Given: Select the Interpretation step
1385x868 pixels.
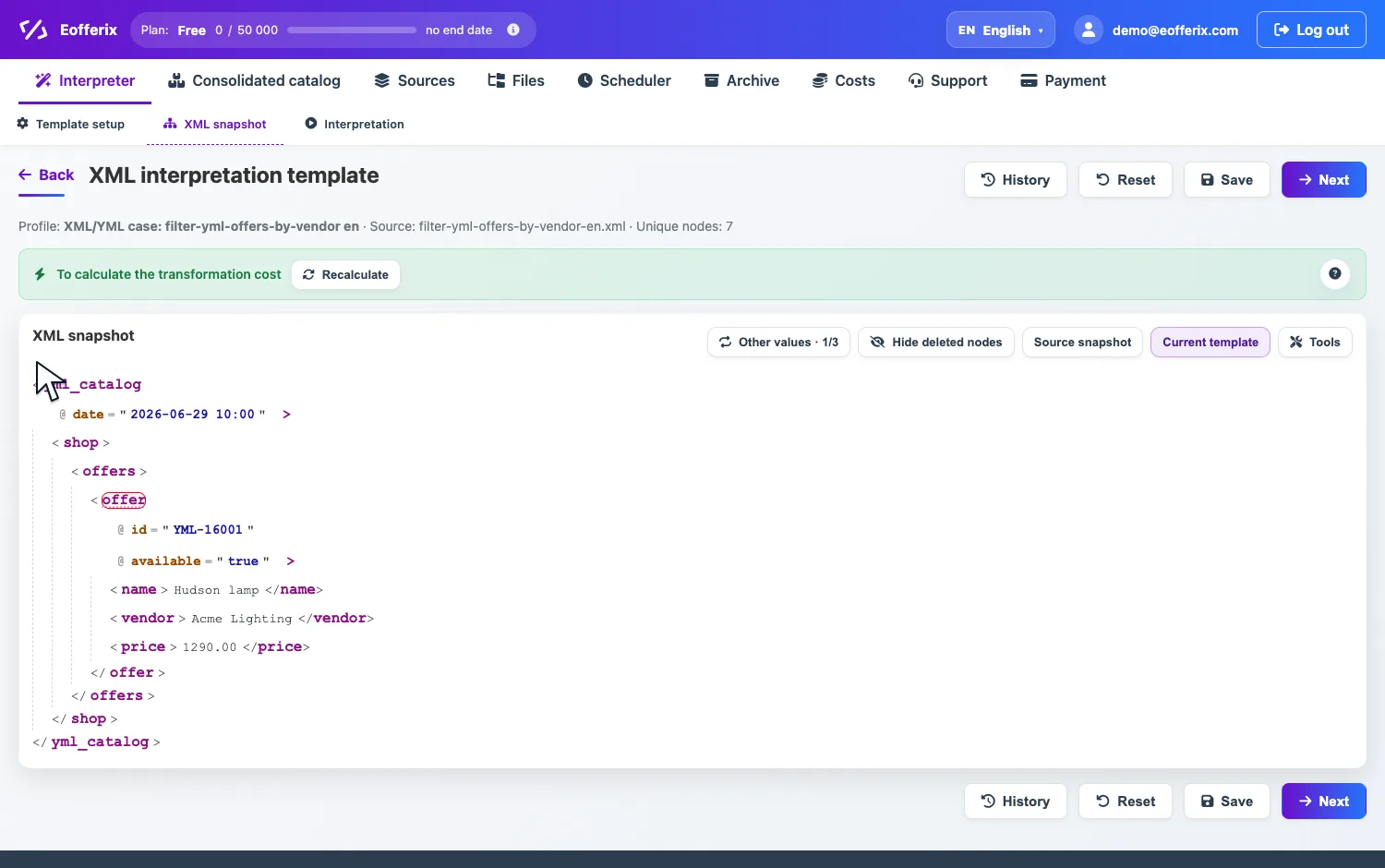Looking at the screenshot, I should click(x=355, y=124).
